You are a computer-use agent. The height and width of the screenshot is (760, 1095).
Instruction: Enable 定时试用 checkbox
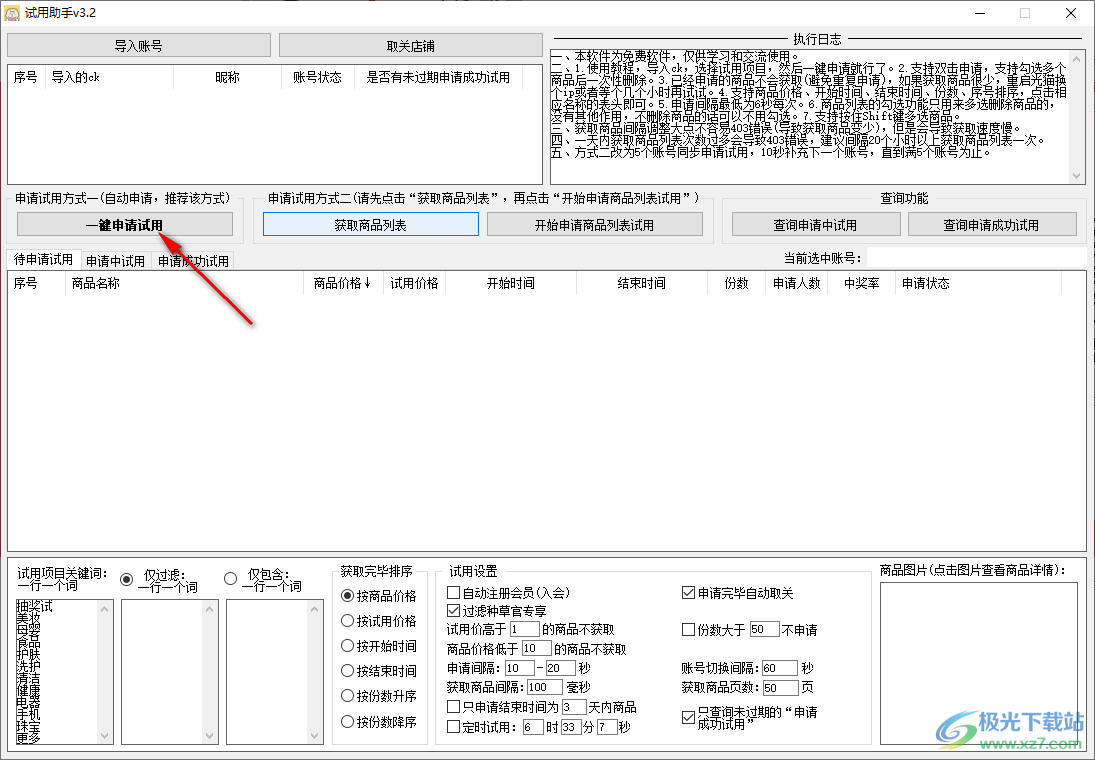(x=453, y=726)
